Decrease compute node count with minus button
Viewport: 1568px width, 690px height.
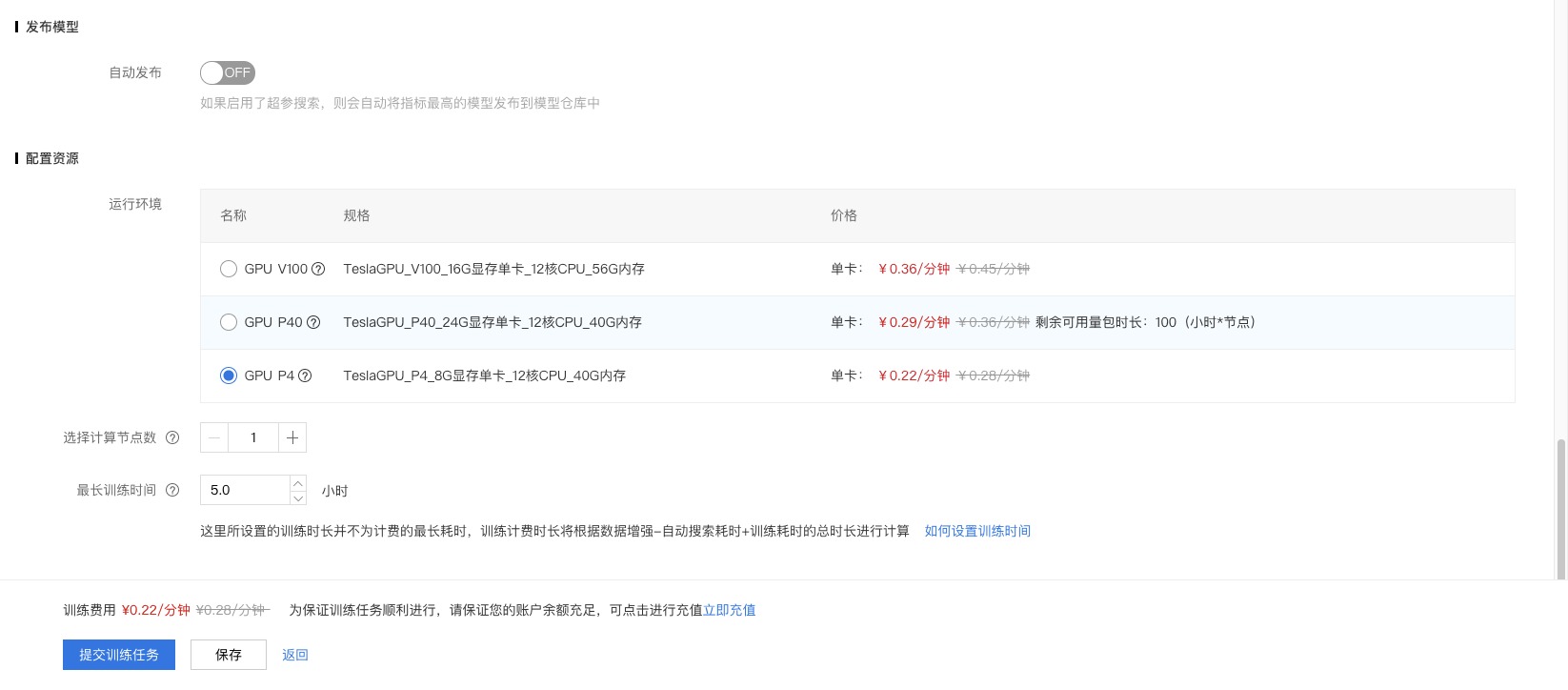(214, 437)
